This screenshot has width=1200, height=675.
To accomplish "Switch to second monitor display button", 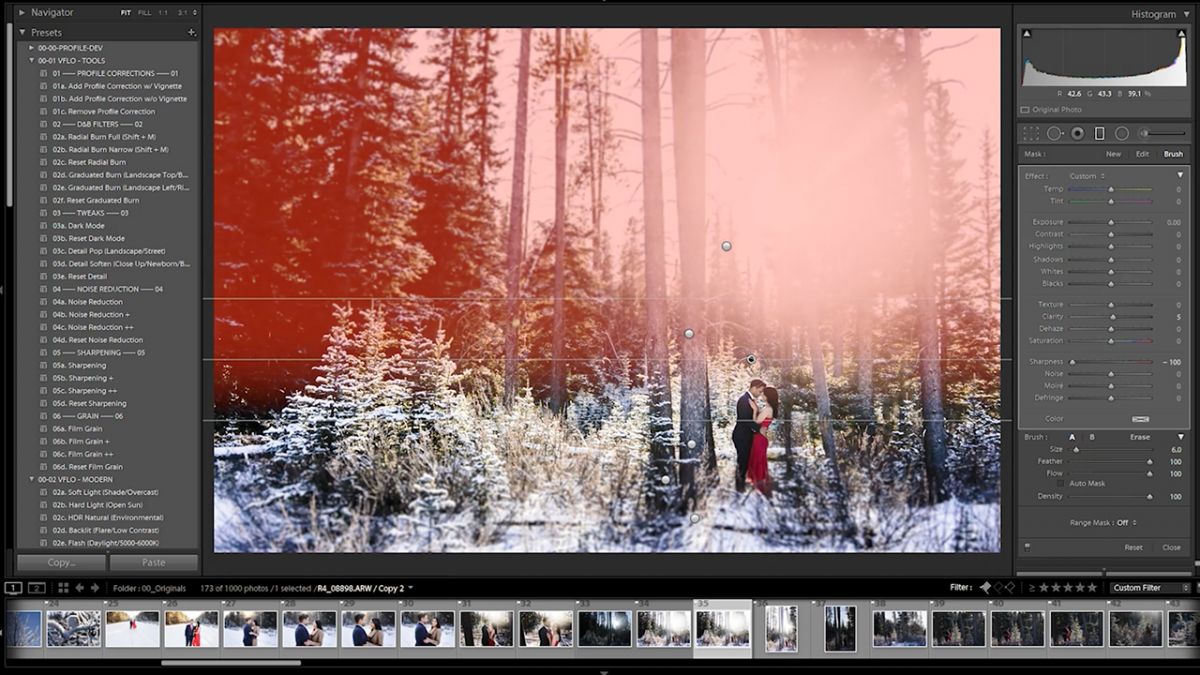I will (x=36, y=588).
